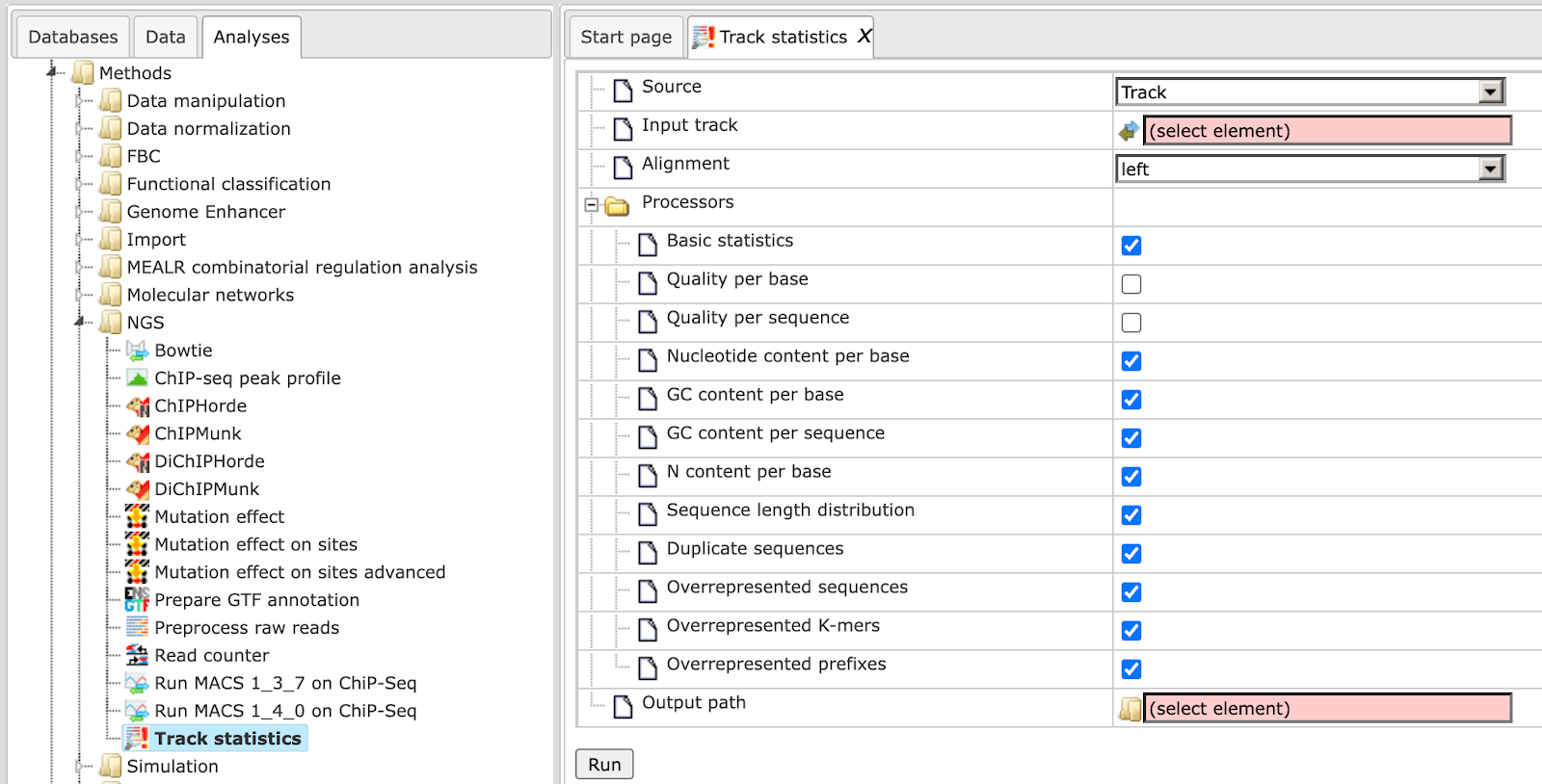Click the Bowtie analysis icon
Viewport: 1542px width, 784px height.
click(x=138, y=351)
